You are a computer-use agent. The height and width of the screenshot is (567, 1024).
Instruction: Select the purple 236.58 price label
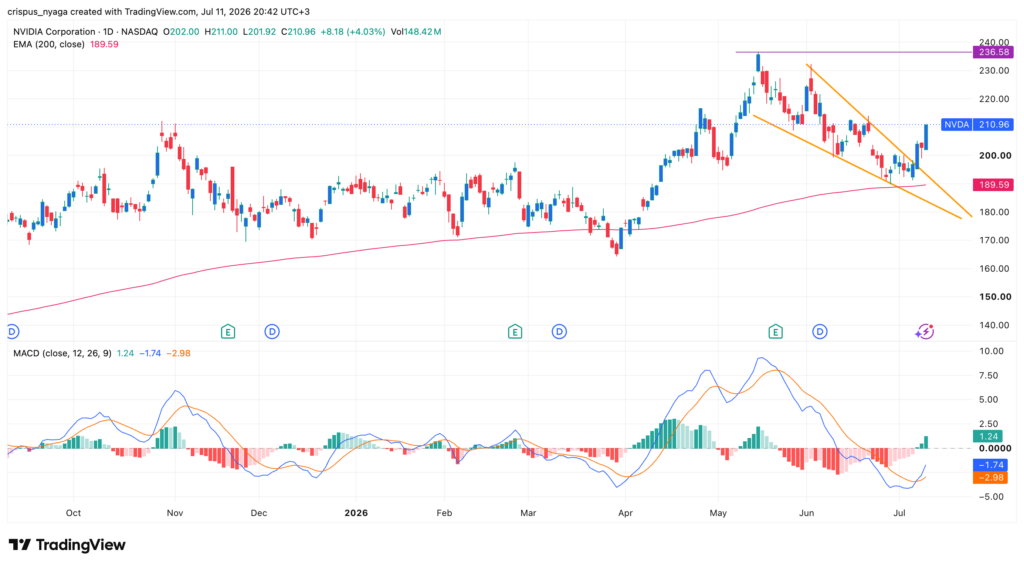tap(993, 52)
